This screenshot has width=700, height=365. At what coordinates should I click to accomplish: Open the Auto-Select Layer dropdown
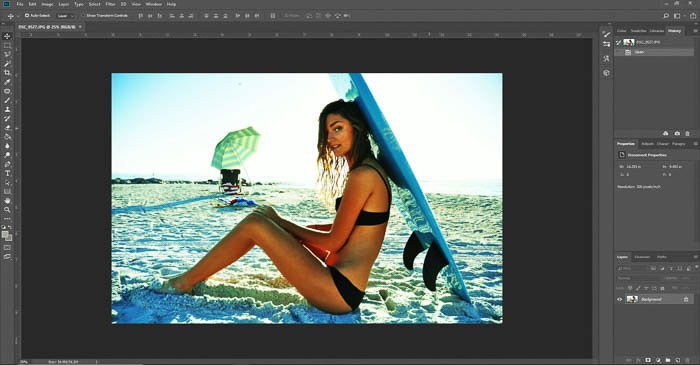(x=65, y=16)
